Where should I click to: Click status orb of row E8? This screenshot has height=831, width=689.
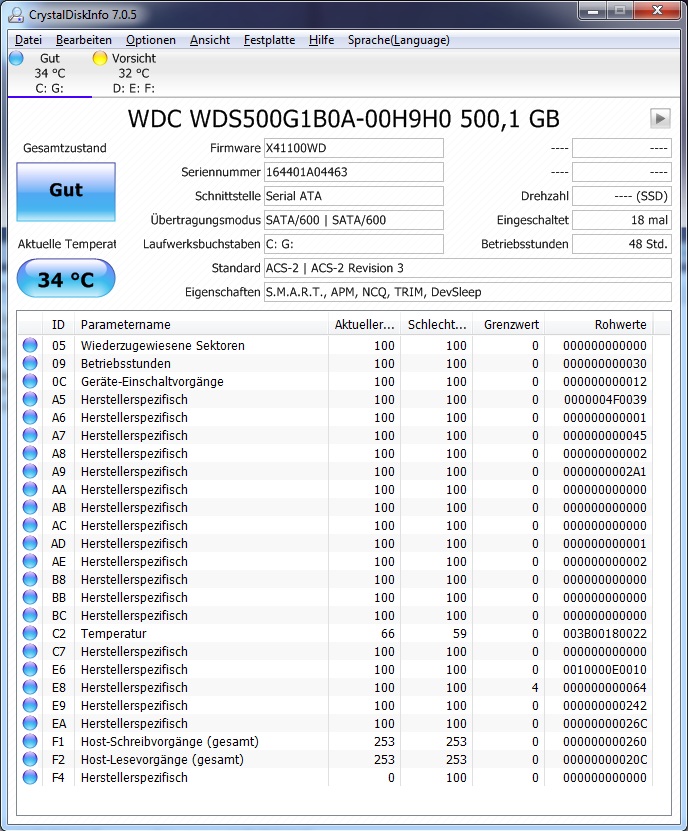point(30,687)
